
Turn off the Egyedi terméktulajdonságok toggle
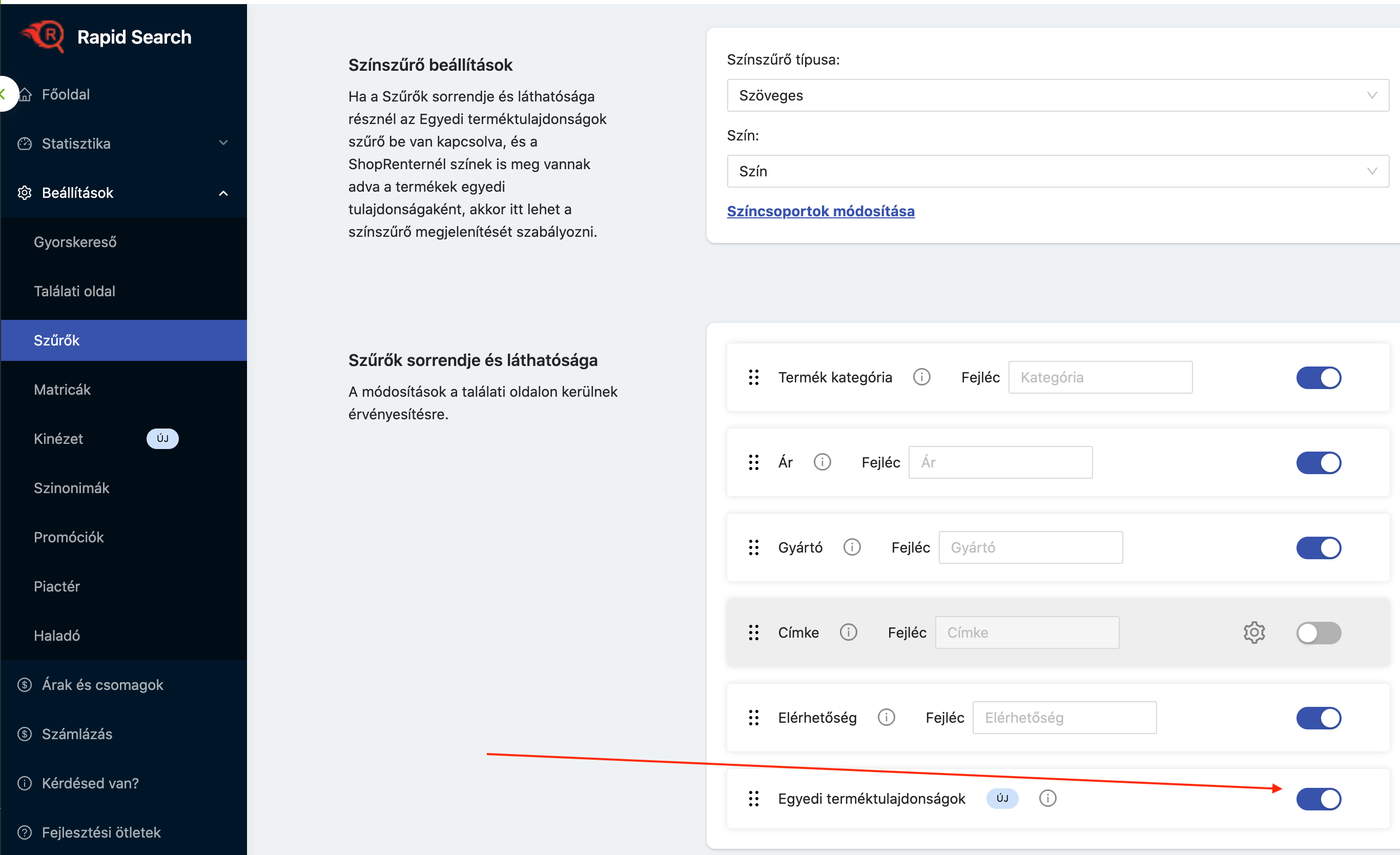tap(1318, 799)
